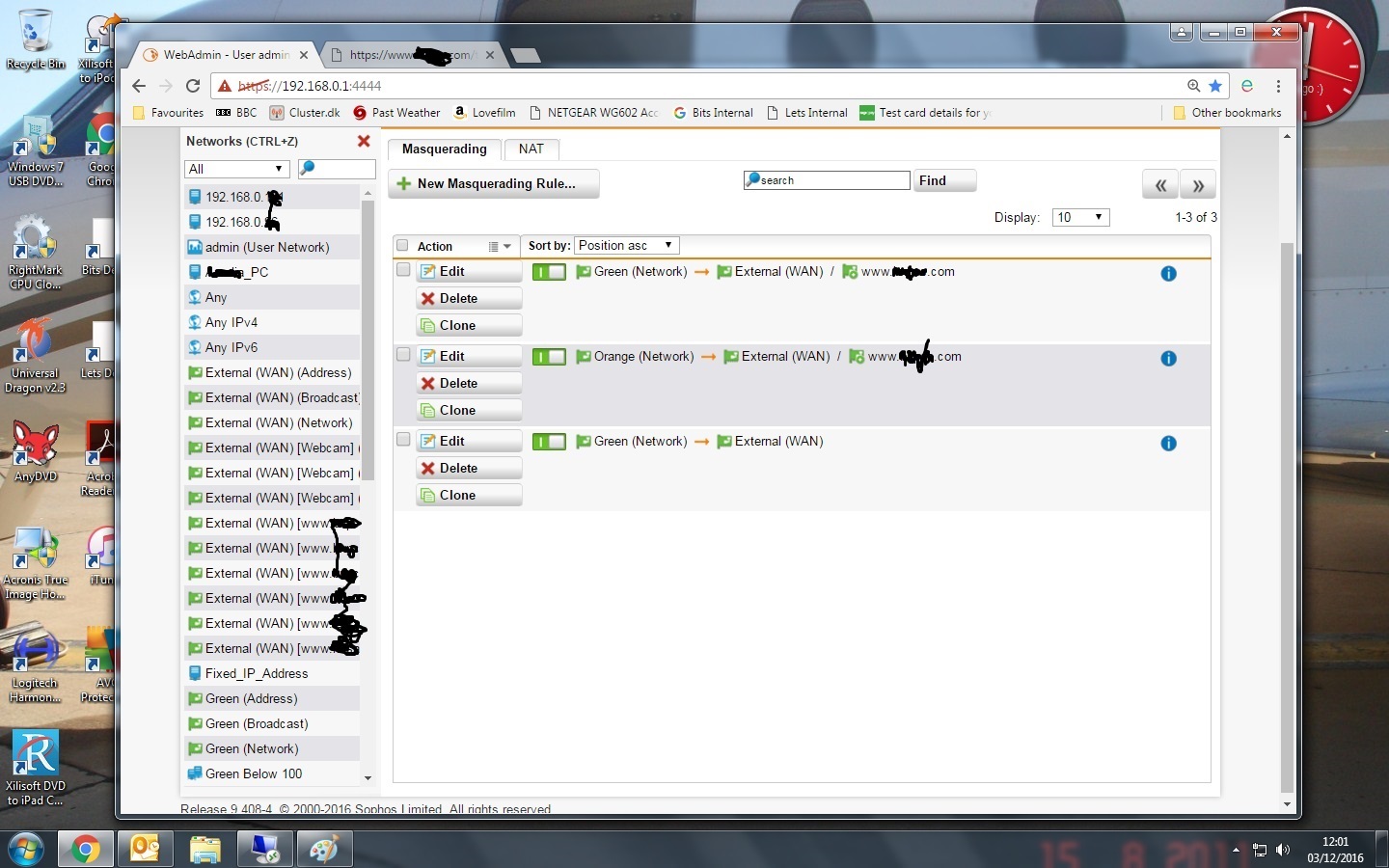The image size is (1389, 868).
Task: Switch to the second https browser tab
Action: click(x=411, y=55)
